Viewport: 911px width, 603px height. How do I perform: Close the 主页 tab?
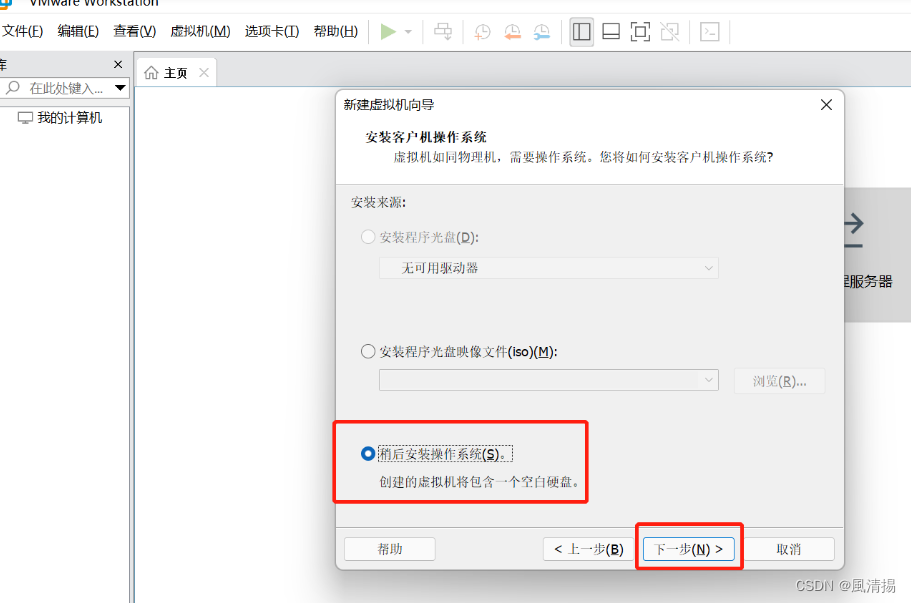click(x=203, y=73)
